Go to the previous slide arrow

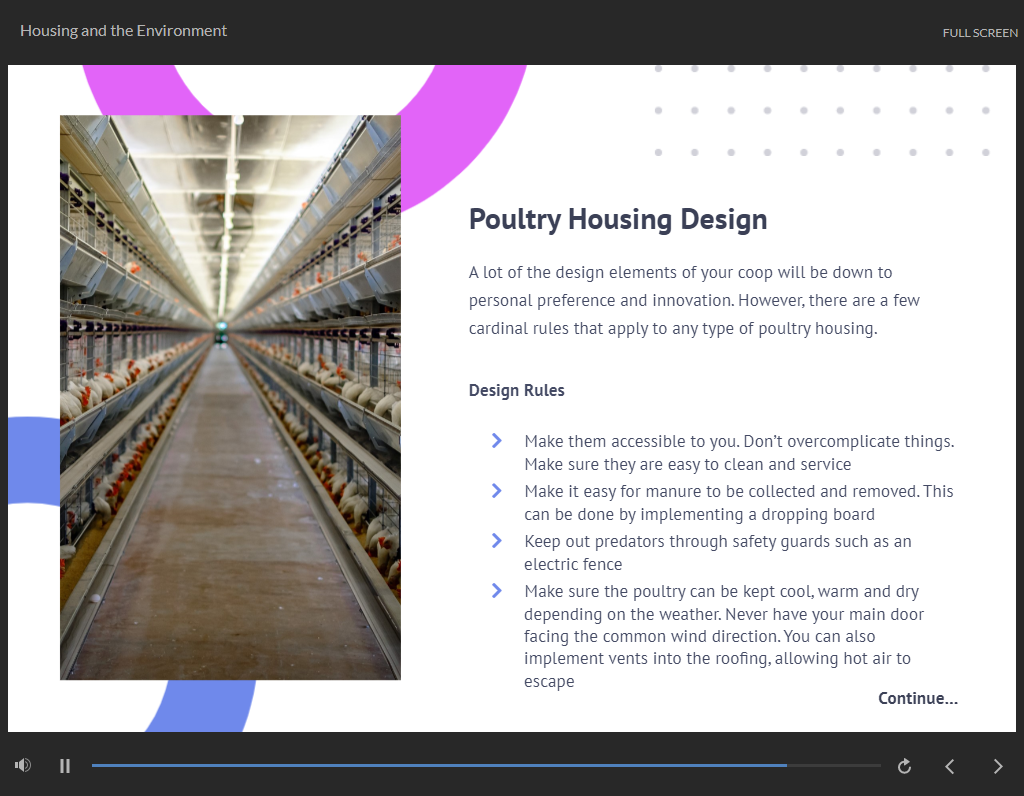950,766
